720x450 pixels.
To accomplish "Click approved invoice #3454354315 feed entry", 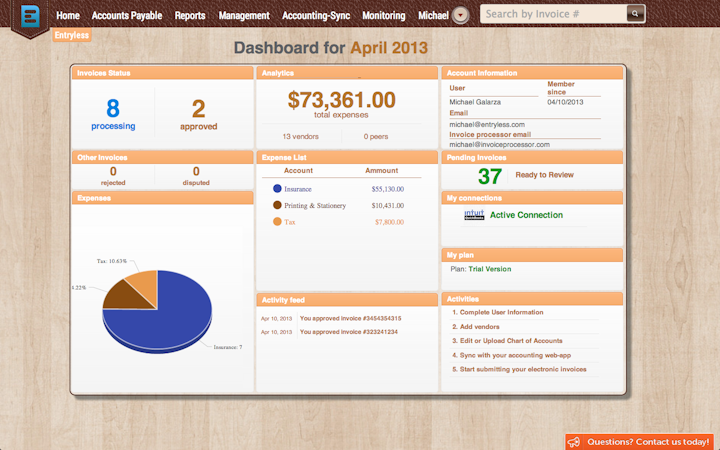I will 350,318.
